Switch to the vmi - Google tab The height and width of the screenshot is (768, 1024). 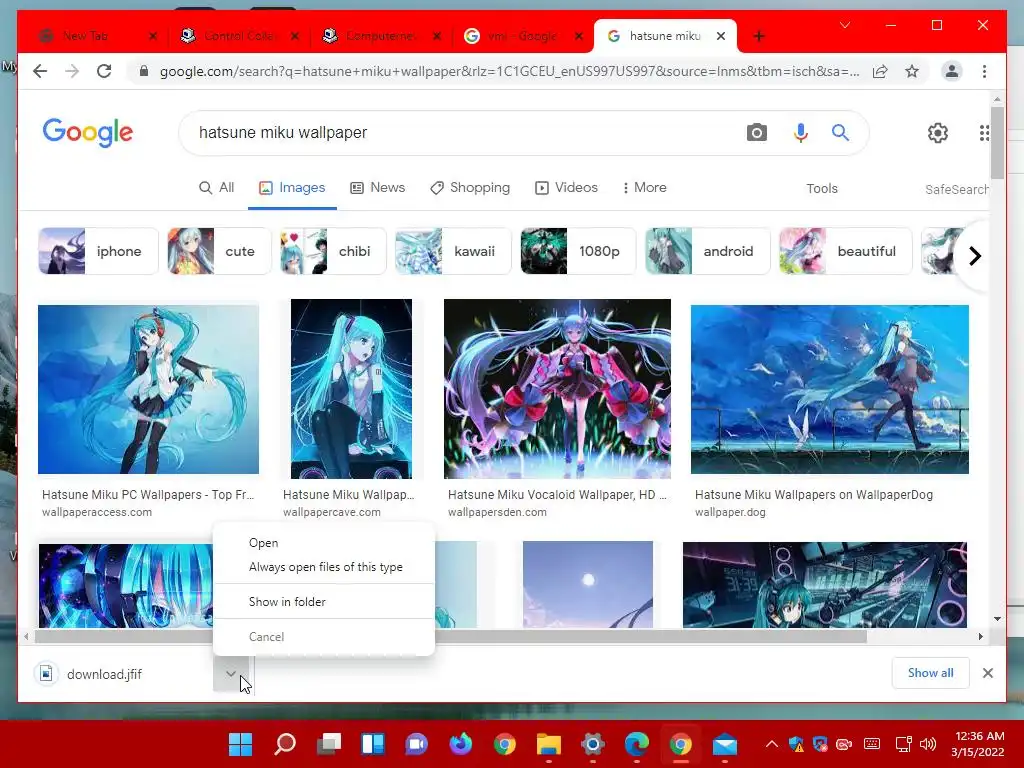coord(522,36)
